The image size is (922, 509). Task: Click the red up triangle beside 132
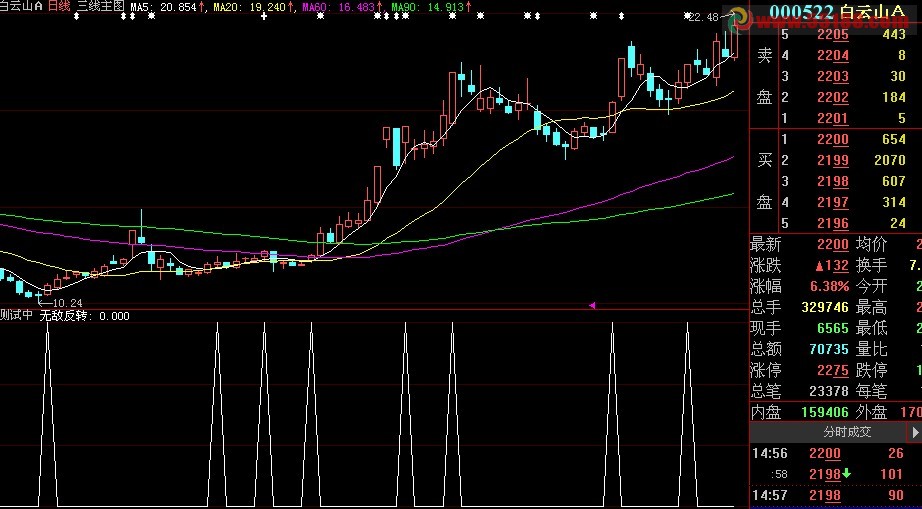(x=820, y=266)
